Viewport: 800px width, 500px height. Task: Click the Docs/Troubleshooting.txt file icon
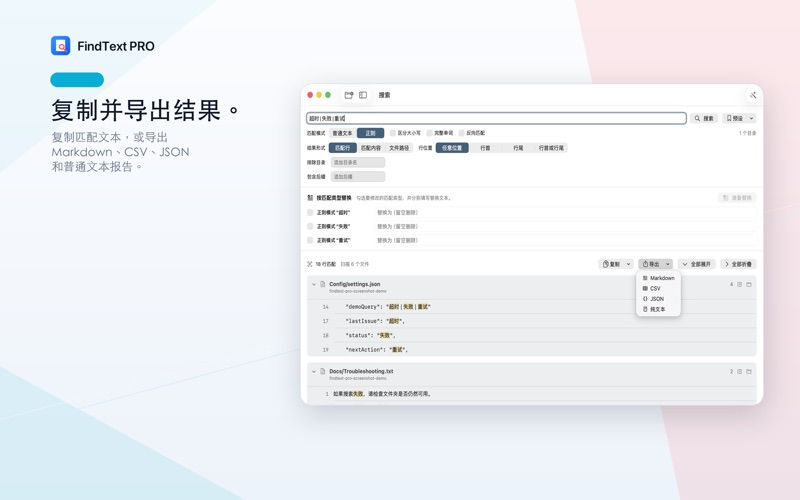[x=322, y=371]
